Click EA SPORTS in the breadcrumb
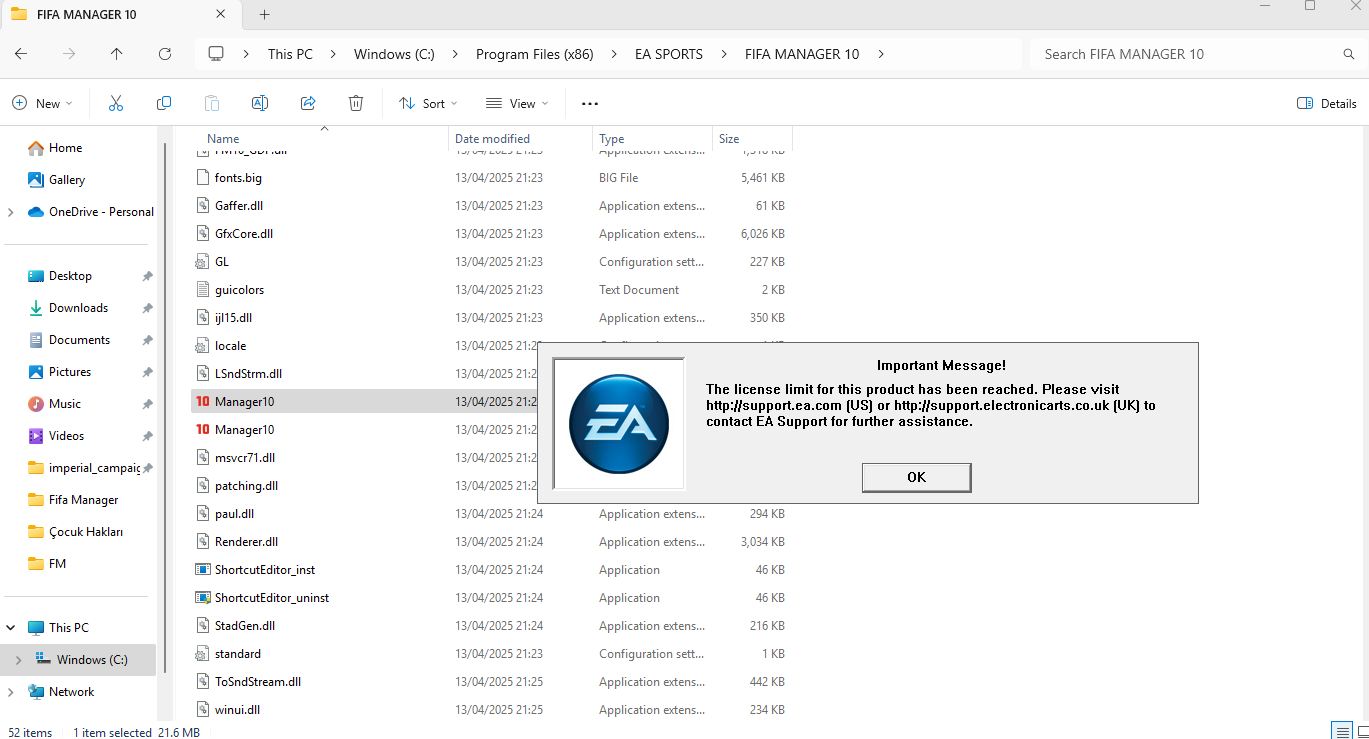1369x739 pixels. (x=669, y=54)
